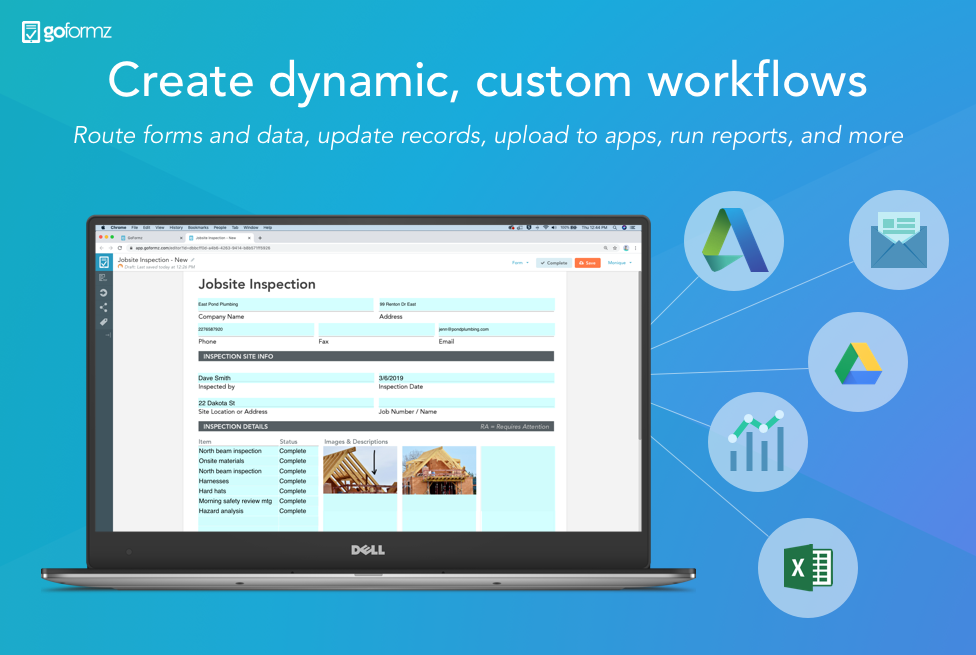976x655 pixels.
Task: Click the Autodesk integration icon
Action: 734,240
